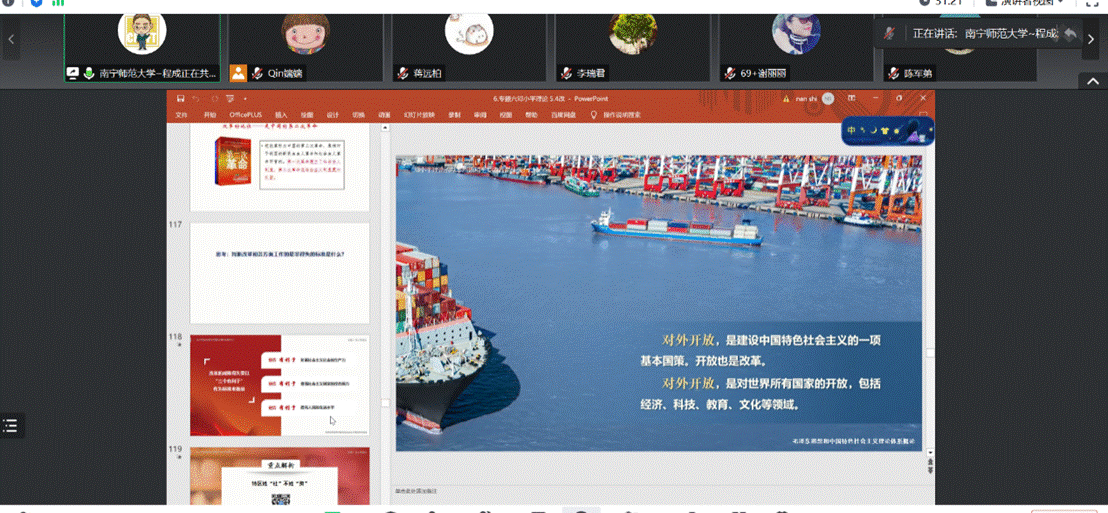Click slide pane scroll-down arrow

[930, 452]
